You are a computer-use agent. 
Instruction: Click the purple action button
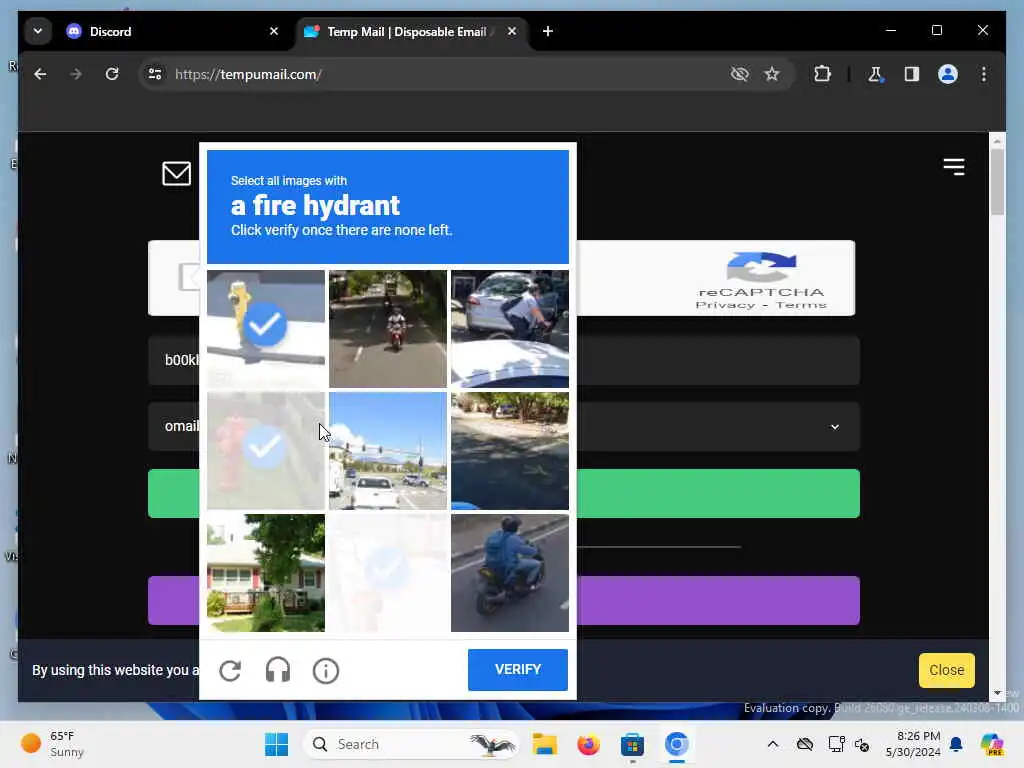tap(718, 600)
